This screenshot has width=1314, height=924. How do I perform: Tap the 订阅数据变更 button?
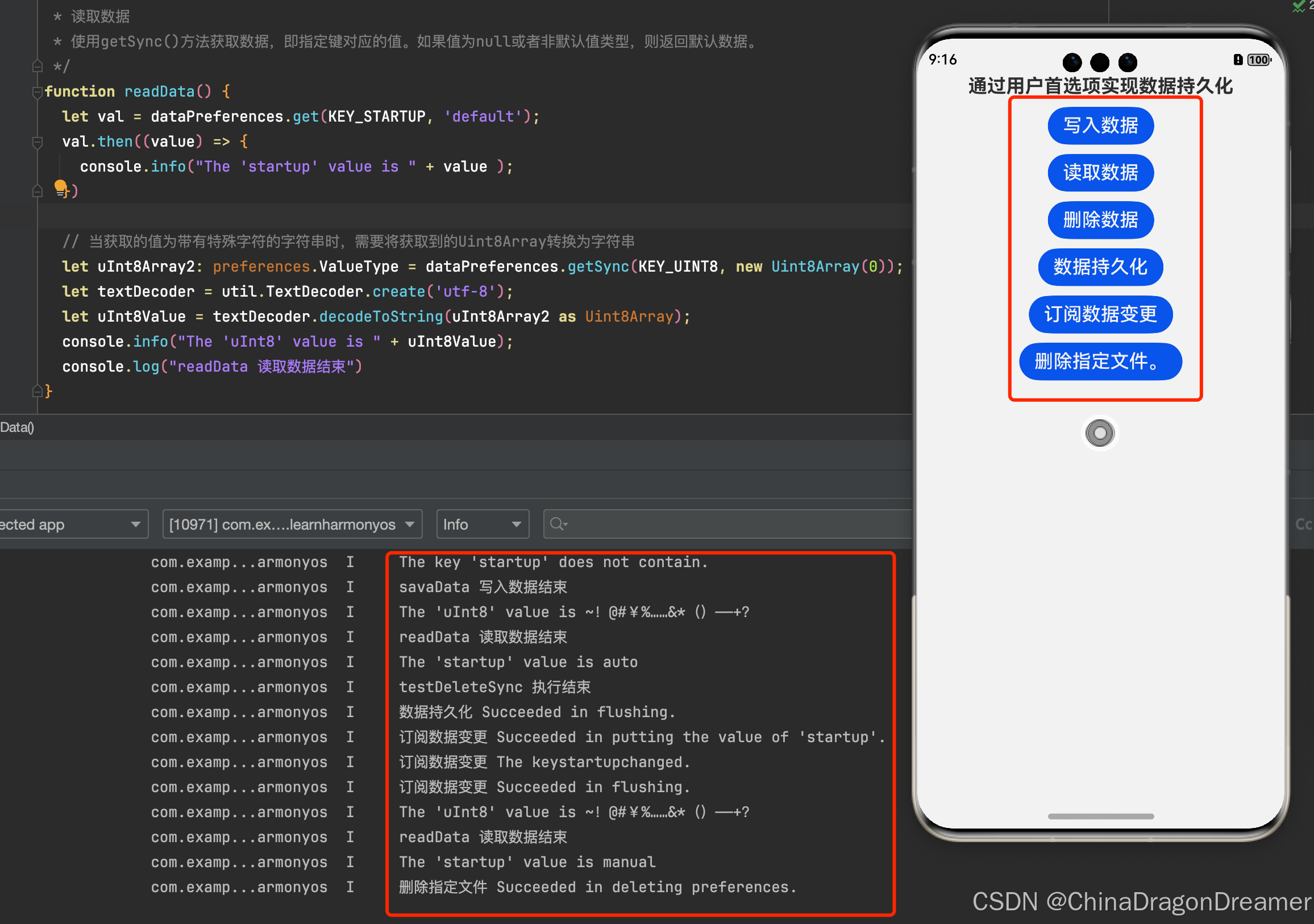click(x=1100, y=314)
